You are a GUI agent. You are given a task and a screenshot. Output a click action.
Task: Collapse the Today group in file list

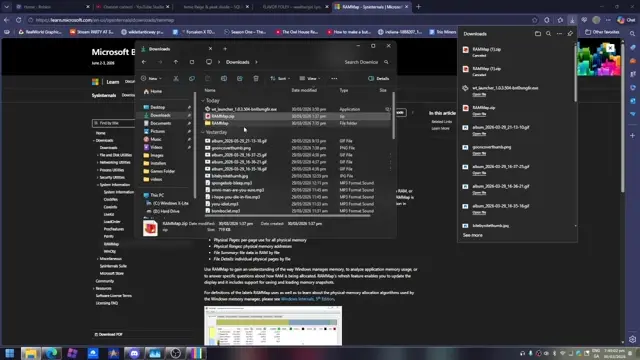[x=203, y=100]
